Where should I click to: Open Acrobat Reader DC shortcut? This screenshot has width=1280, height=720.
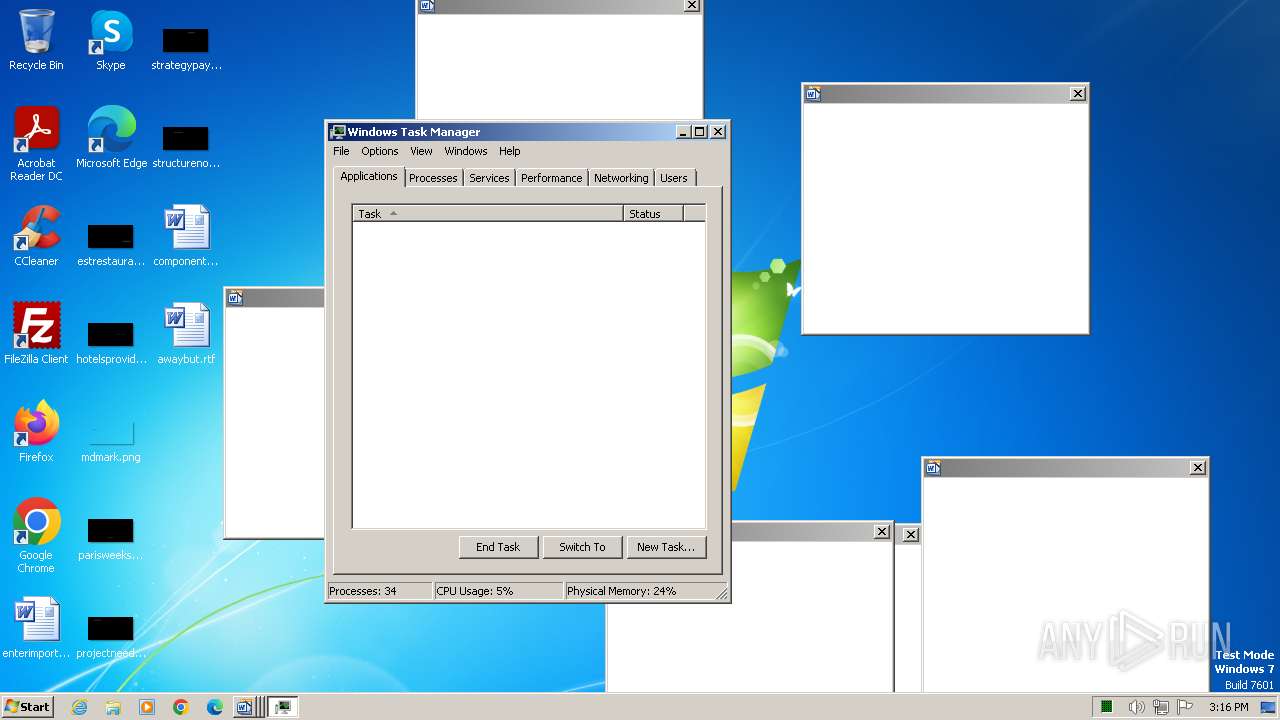pos(37,144)
